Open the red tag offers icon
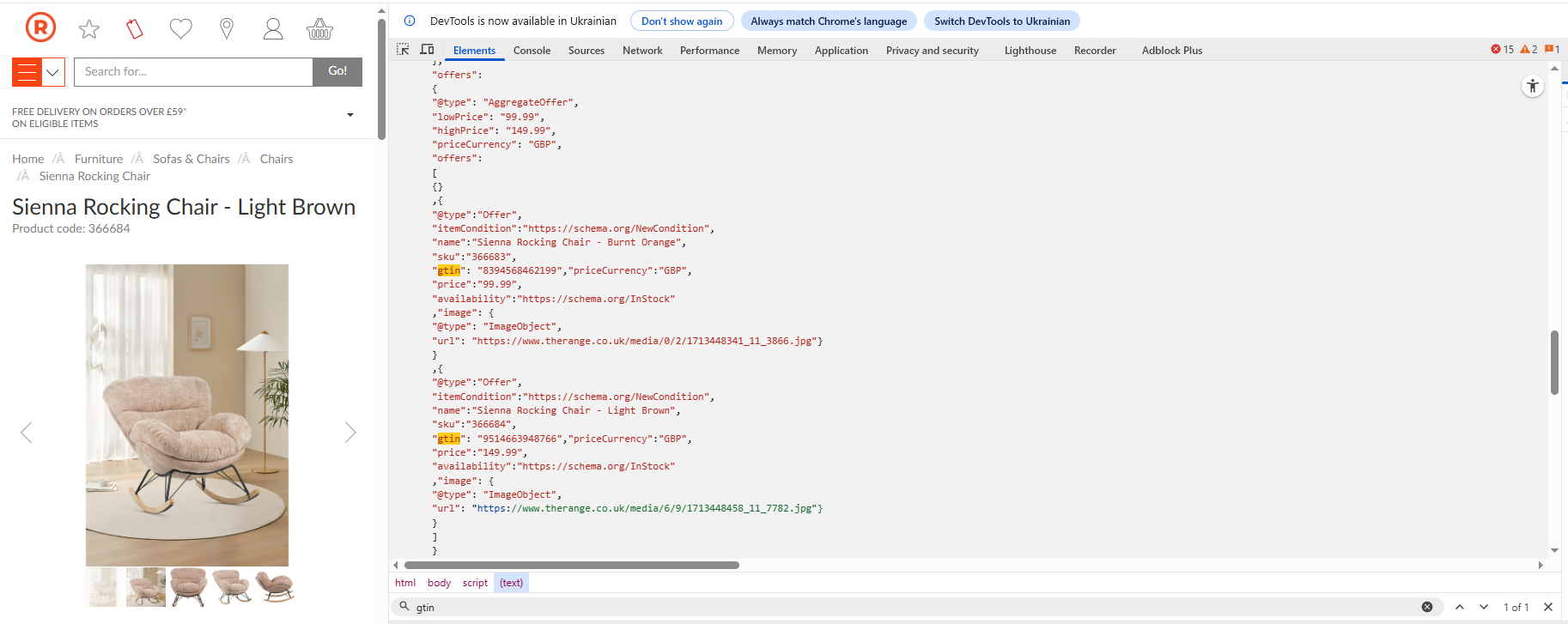Viewport: 1568px width, 624px height. pyautogui.click(x=135, y=29)
